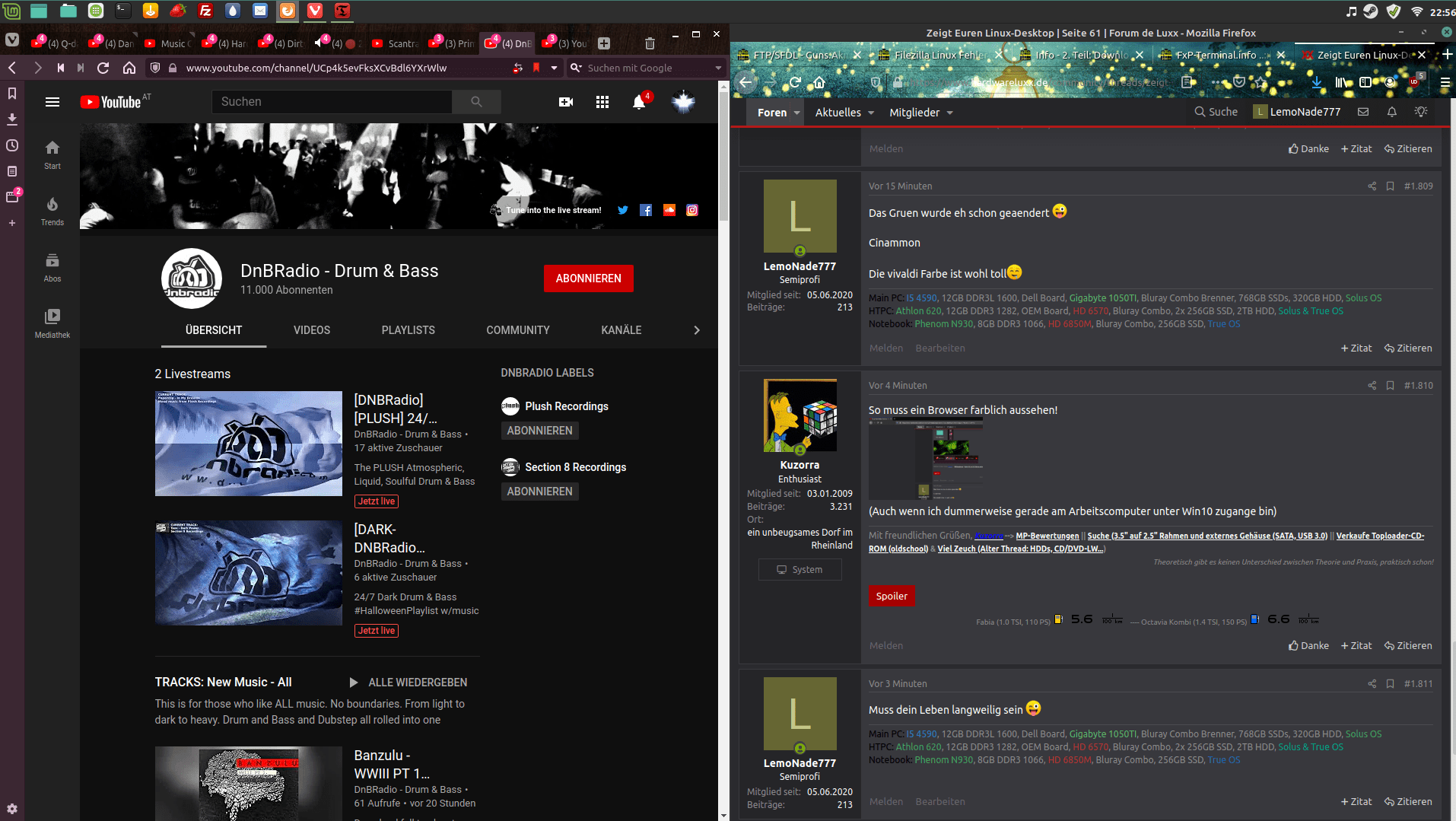Toggle bookmark on post #1.811
Image resolution: width=1456 pixels, height=821 pixels.
click(1390, 684)
